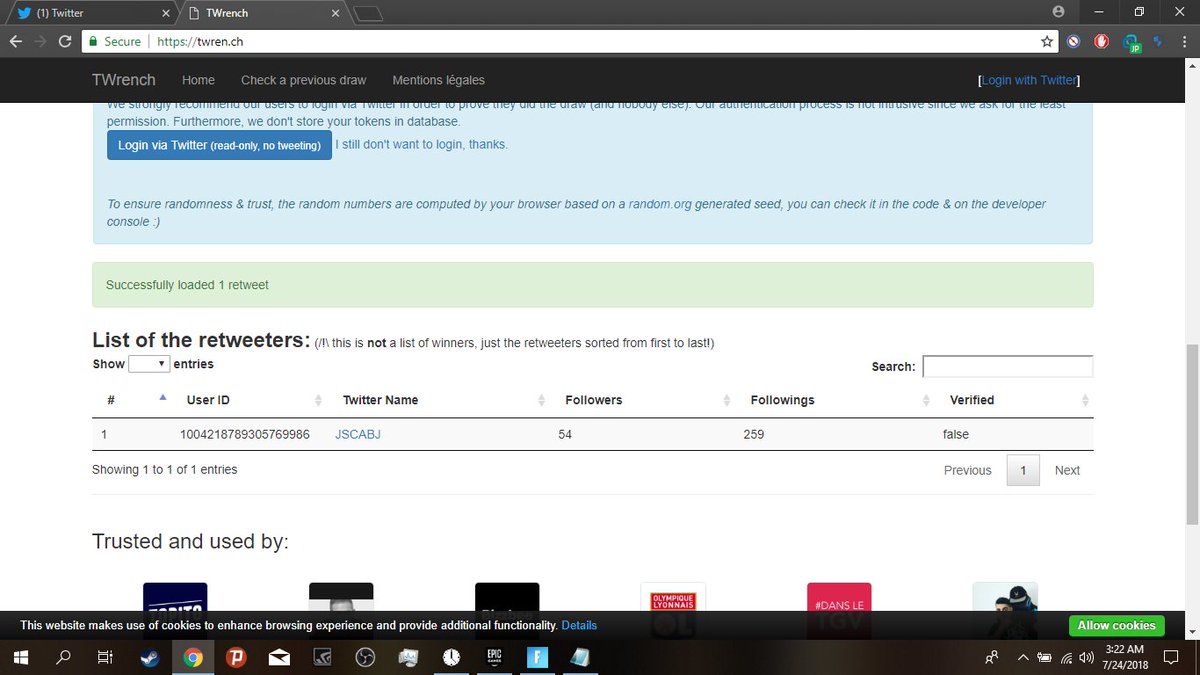The width and height of the screenshot is (1200, 675).
Task: Click Login with Twitter in the navbar
Action: tap(1029, 80)
